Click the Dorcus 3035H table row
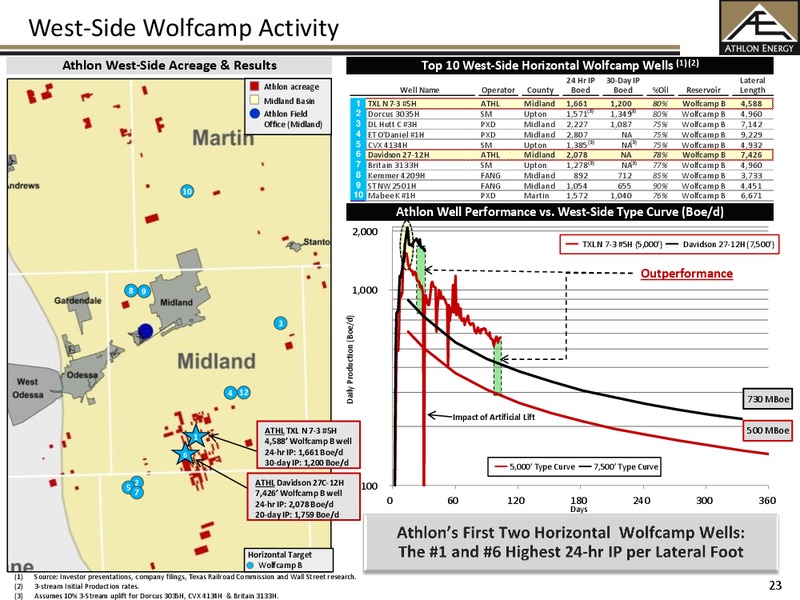 [562, 114]
